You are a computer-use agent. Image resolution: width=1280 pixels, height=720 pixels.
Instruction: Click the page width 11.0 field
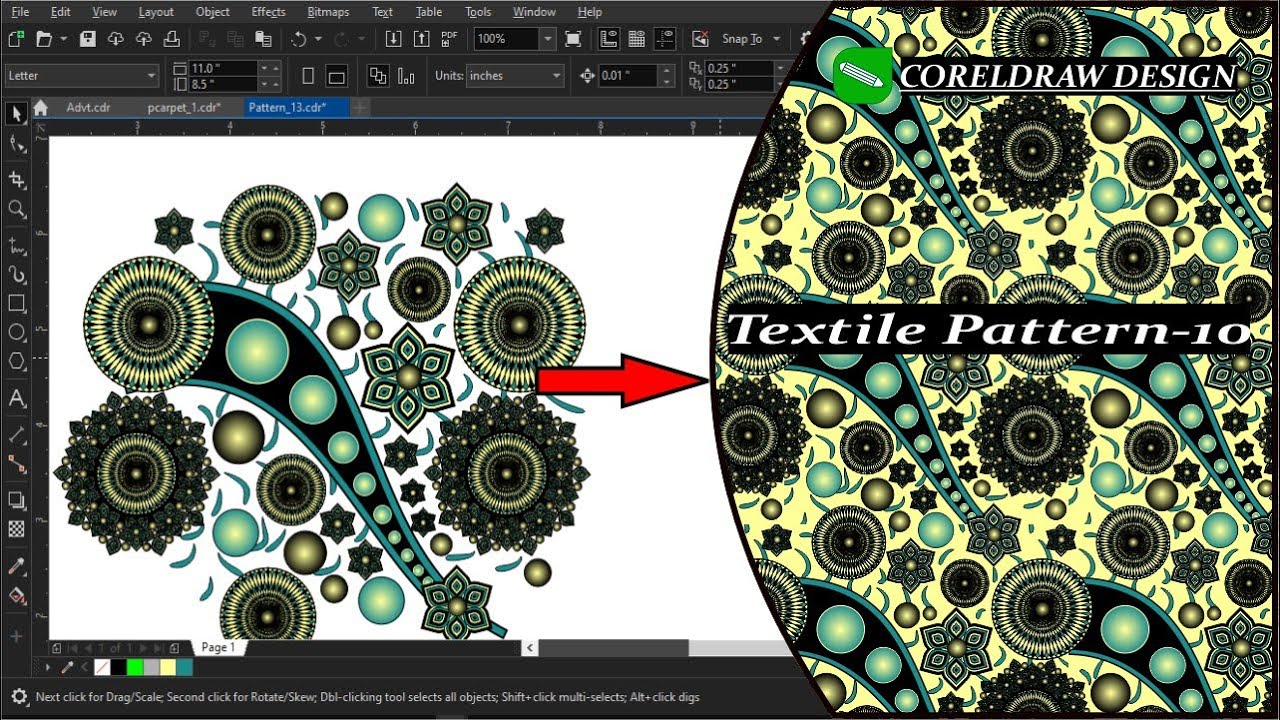point(222,68)
